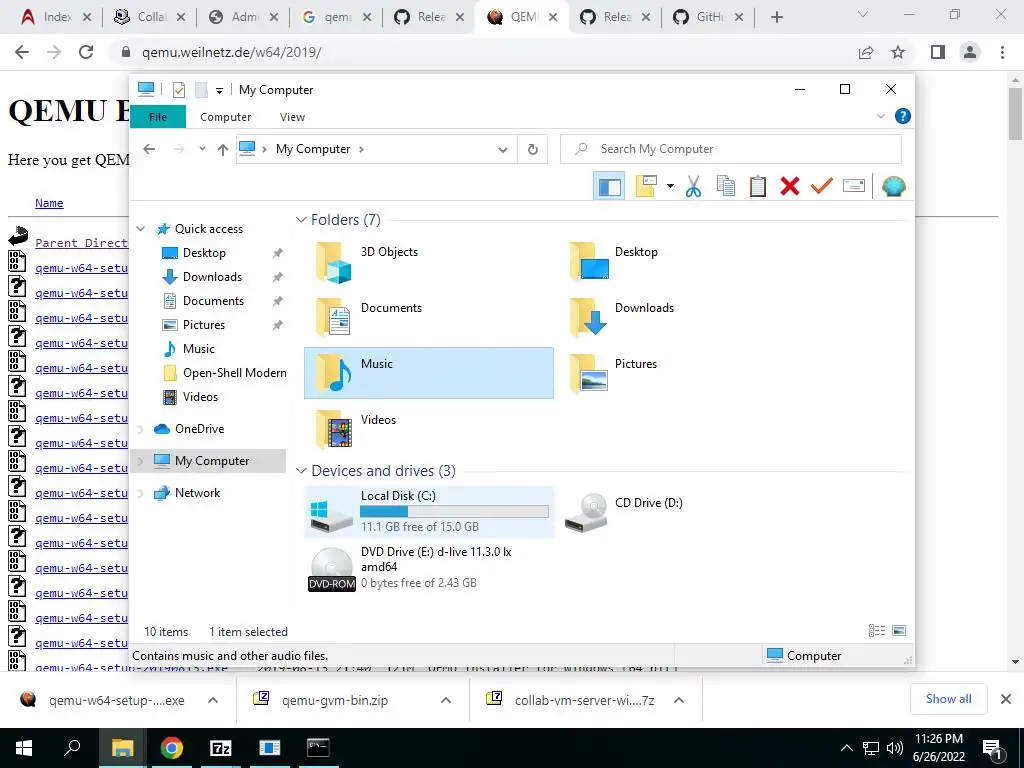This screenshot has width=1024, height=768.
Task: Select the Pictures folder in Folders group
Action: (682, 373)
